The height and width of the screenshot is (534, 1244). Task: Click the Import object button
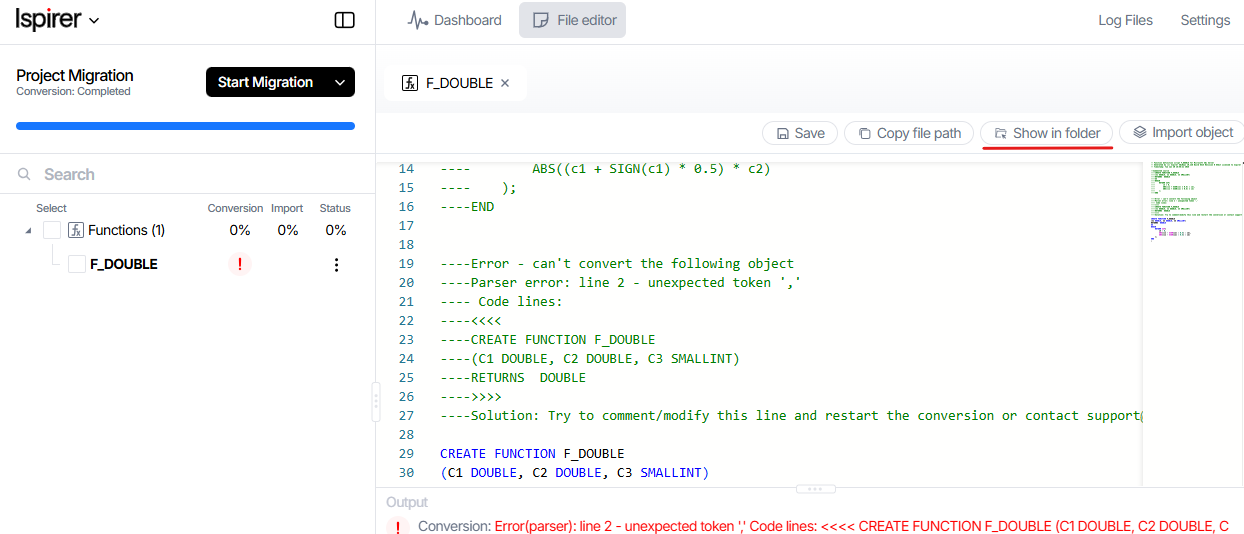pos(1182,132)
